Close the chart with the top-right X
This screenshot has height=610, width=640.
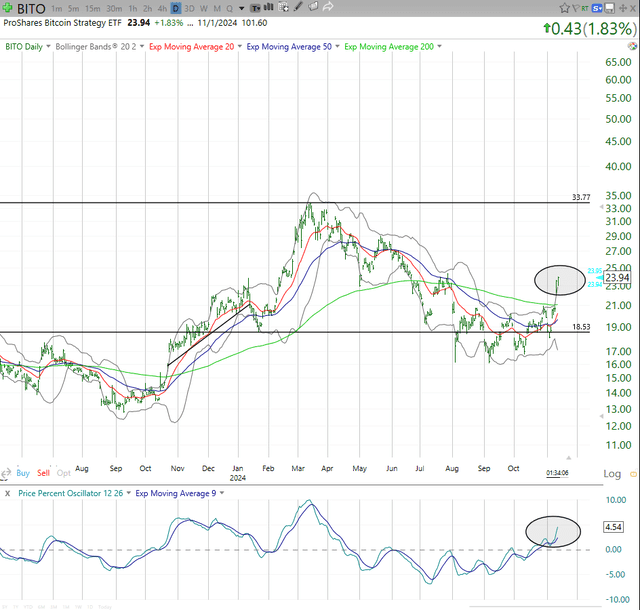(633, 8)
